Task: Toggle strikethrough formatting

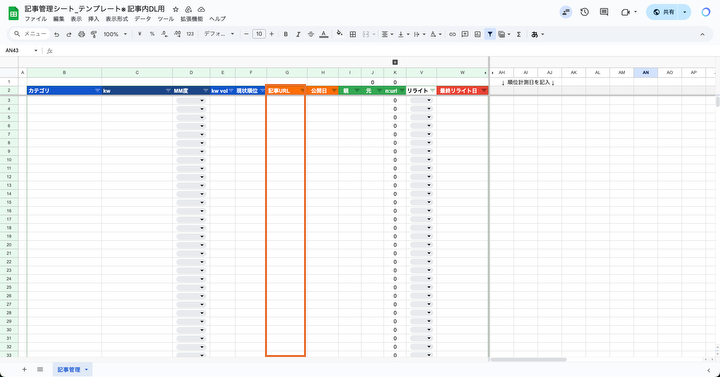Action: 311,34
